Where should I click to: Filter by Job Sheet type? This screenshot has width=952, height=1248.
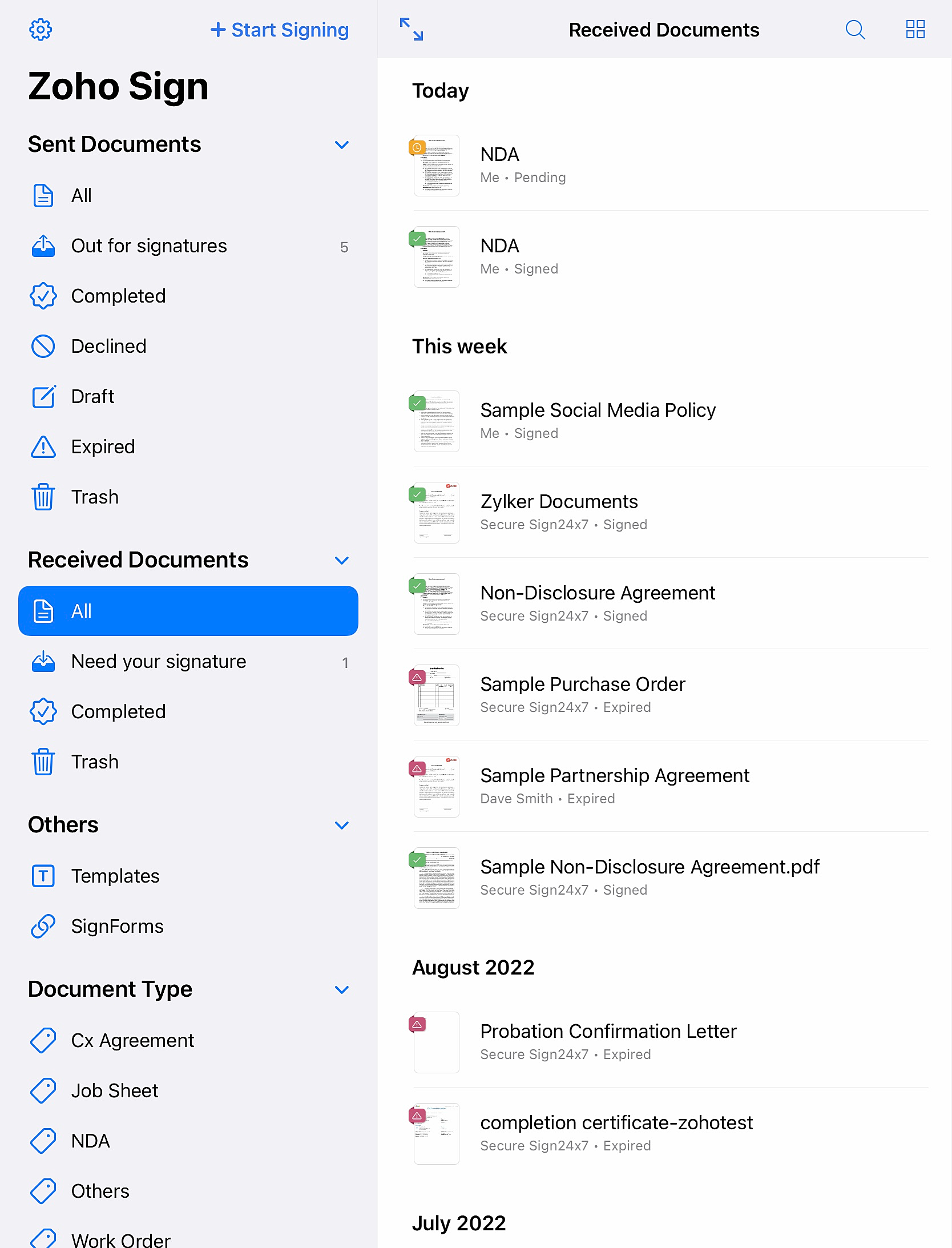tap(188, 1091)
